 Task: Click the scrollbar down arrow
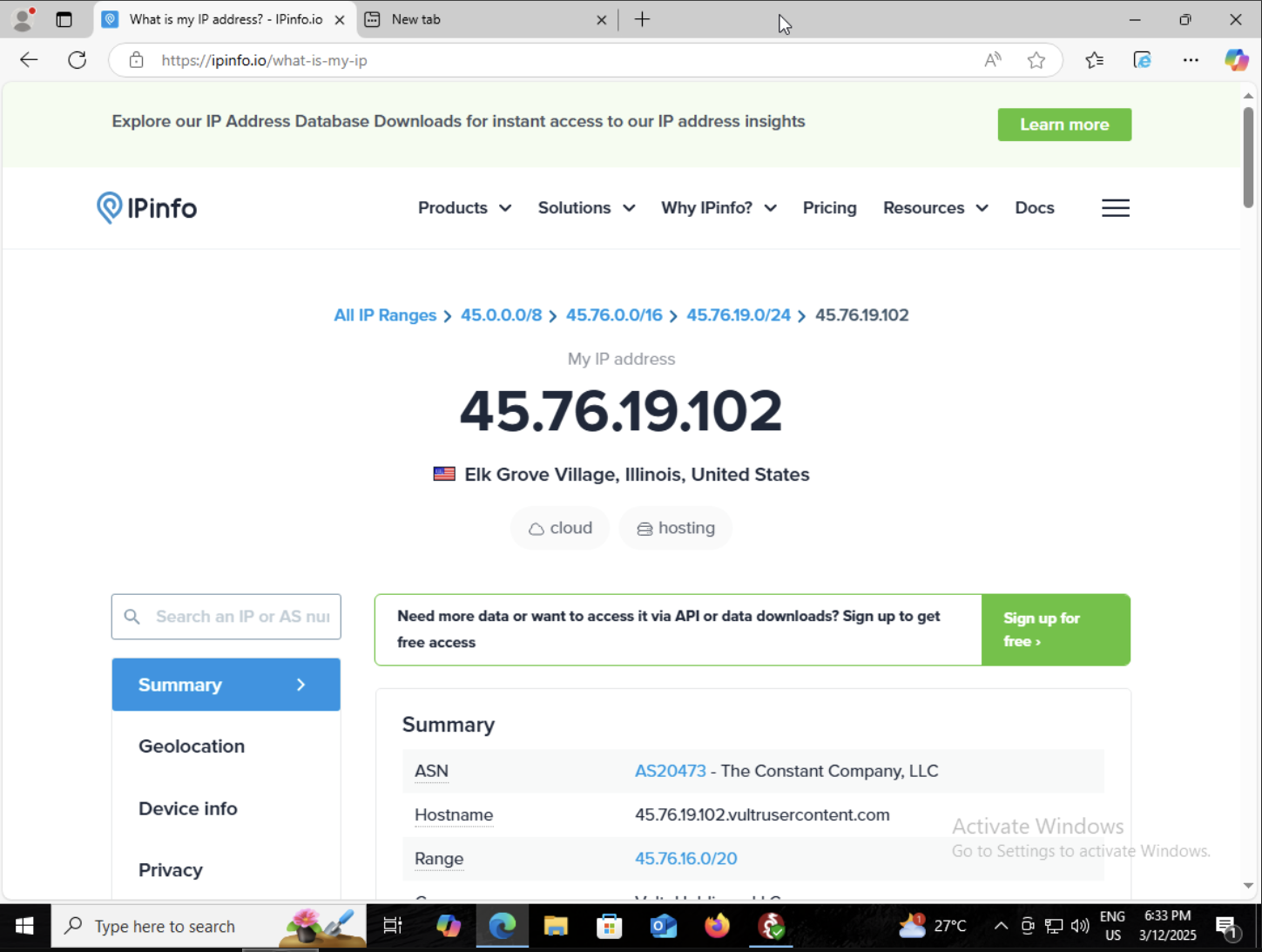click(1248, 886)
